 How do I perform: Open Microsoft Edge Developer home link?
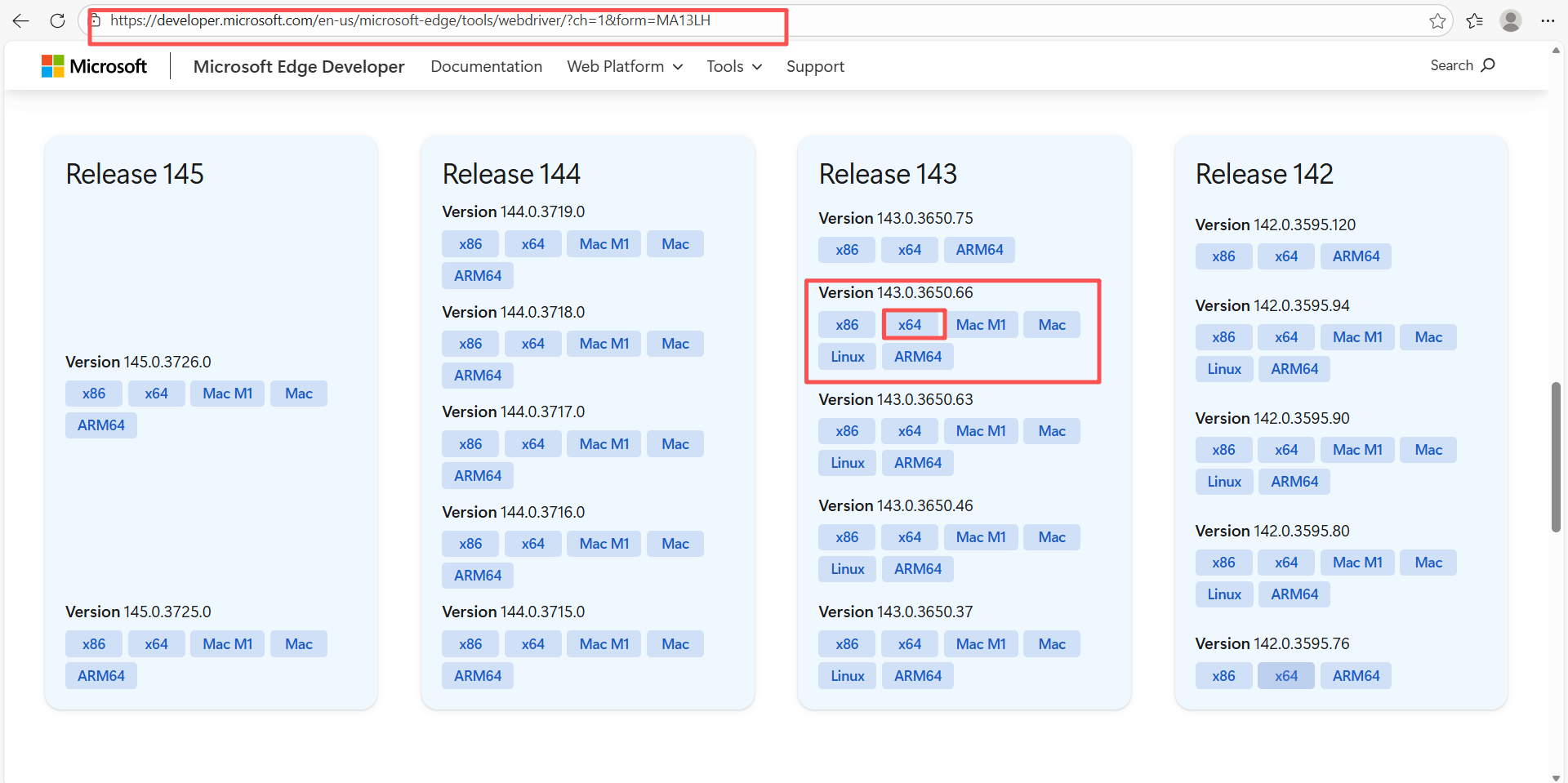299,66
